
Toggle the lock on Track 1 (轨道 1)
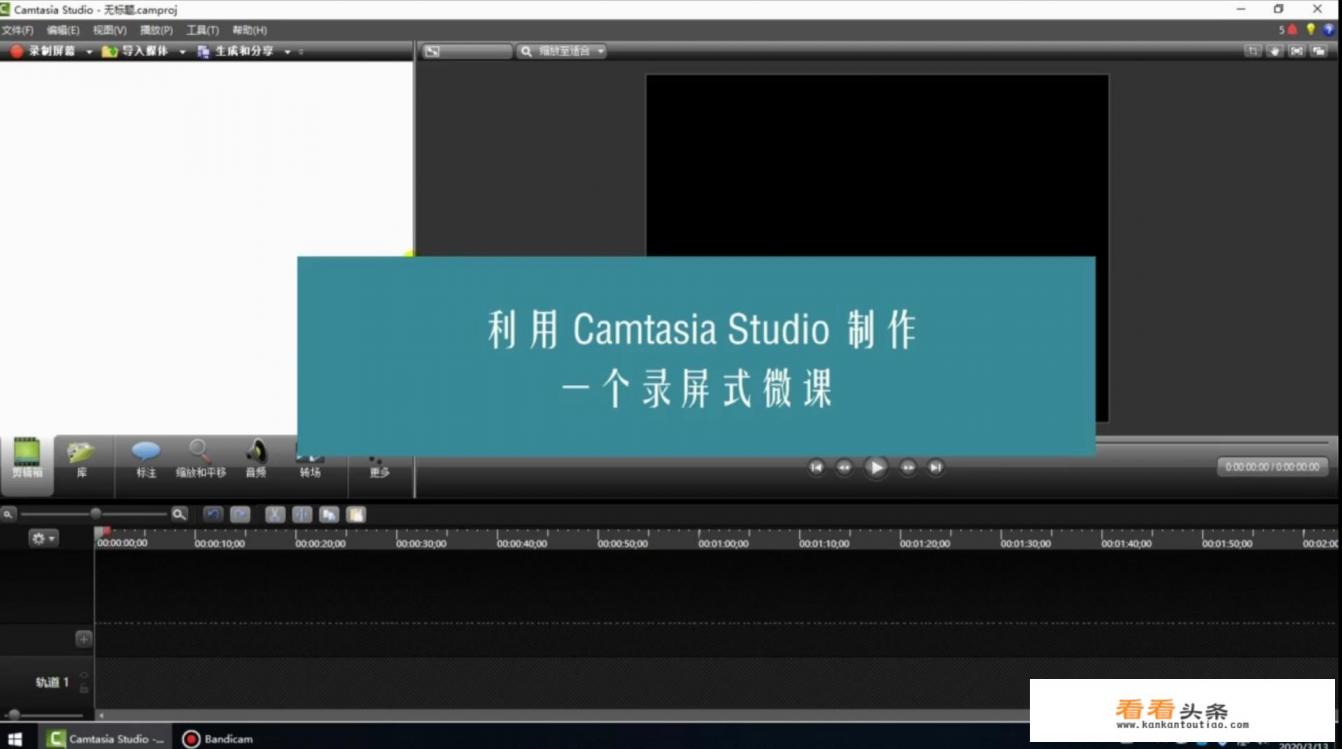point(84,689)
